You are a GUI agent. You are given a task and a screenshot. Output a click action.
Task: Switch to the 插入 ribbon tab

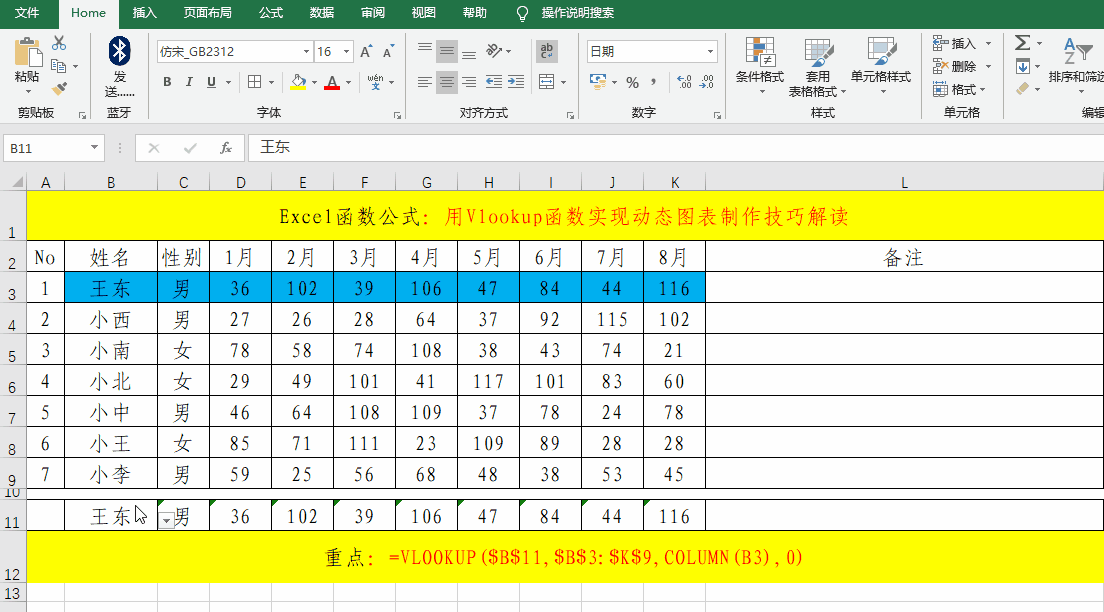click(x=145, y=13)
